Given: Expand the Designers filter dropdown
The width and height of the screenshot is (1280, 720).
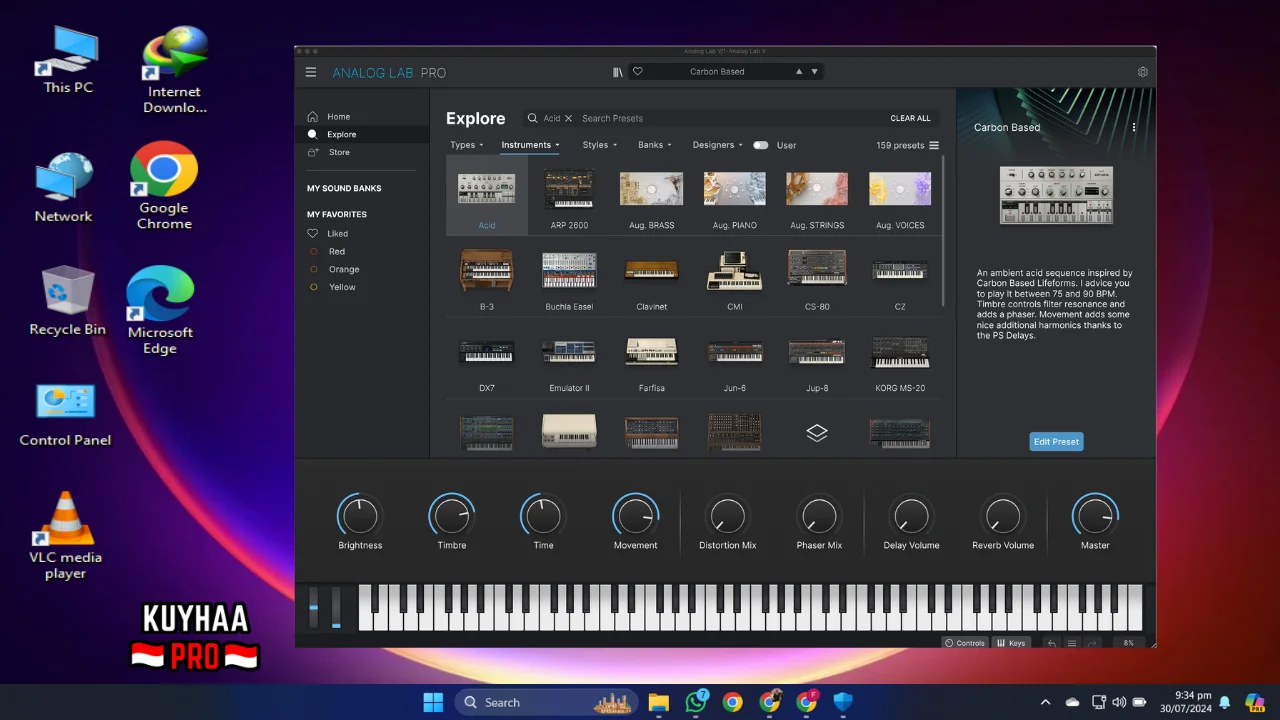Looking at the screenshot, I should (718, 145).
